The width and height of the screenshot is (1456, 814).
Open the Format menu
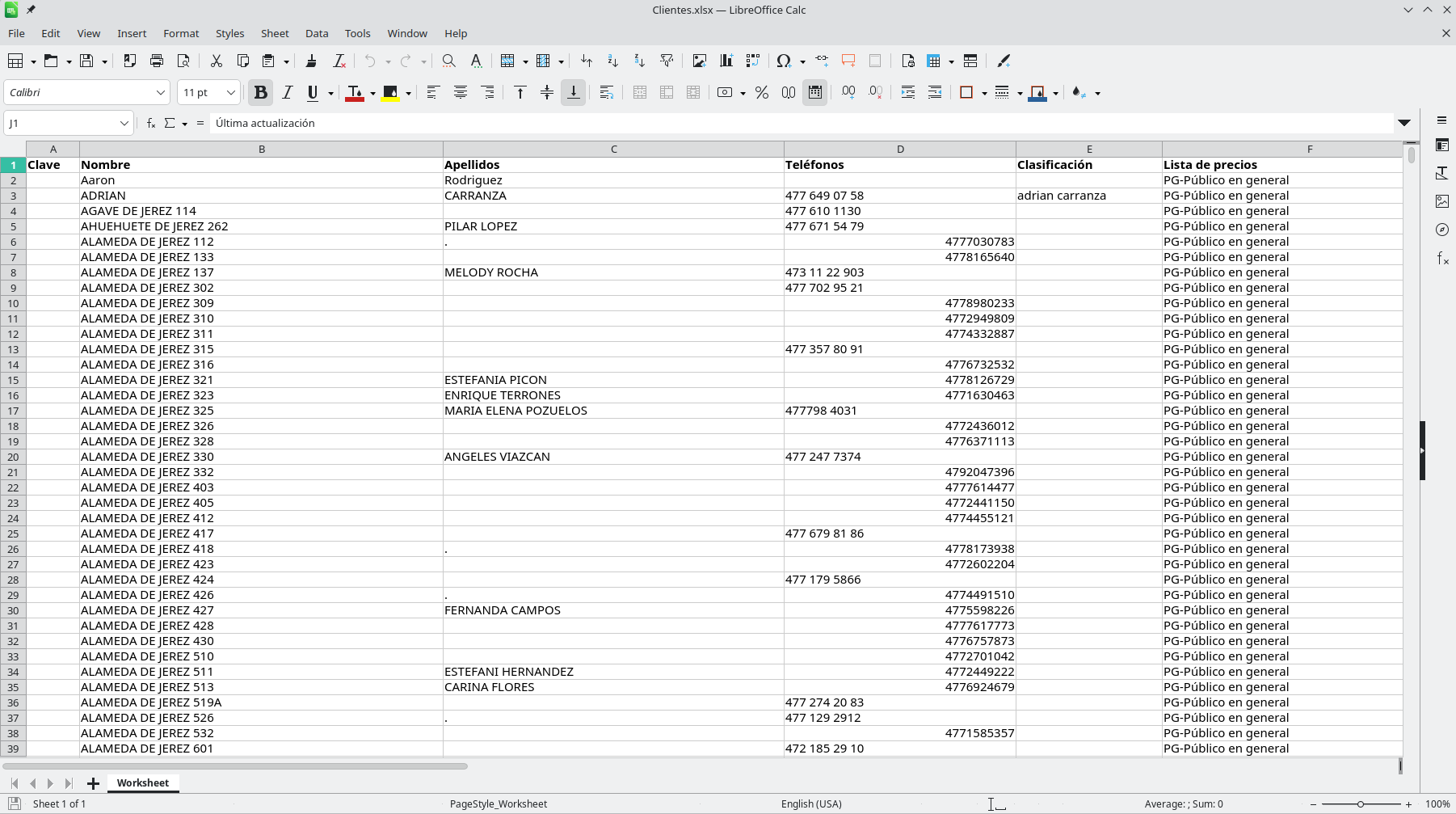[x=181, y=33]
